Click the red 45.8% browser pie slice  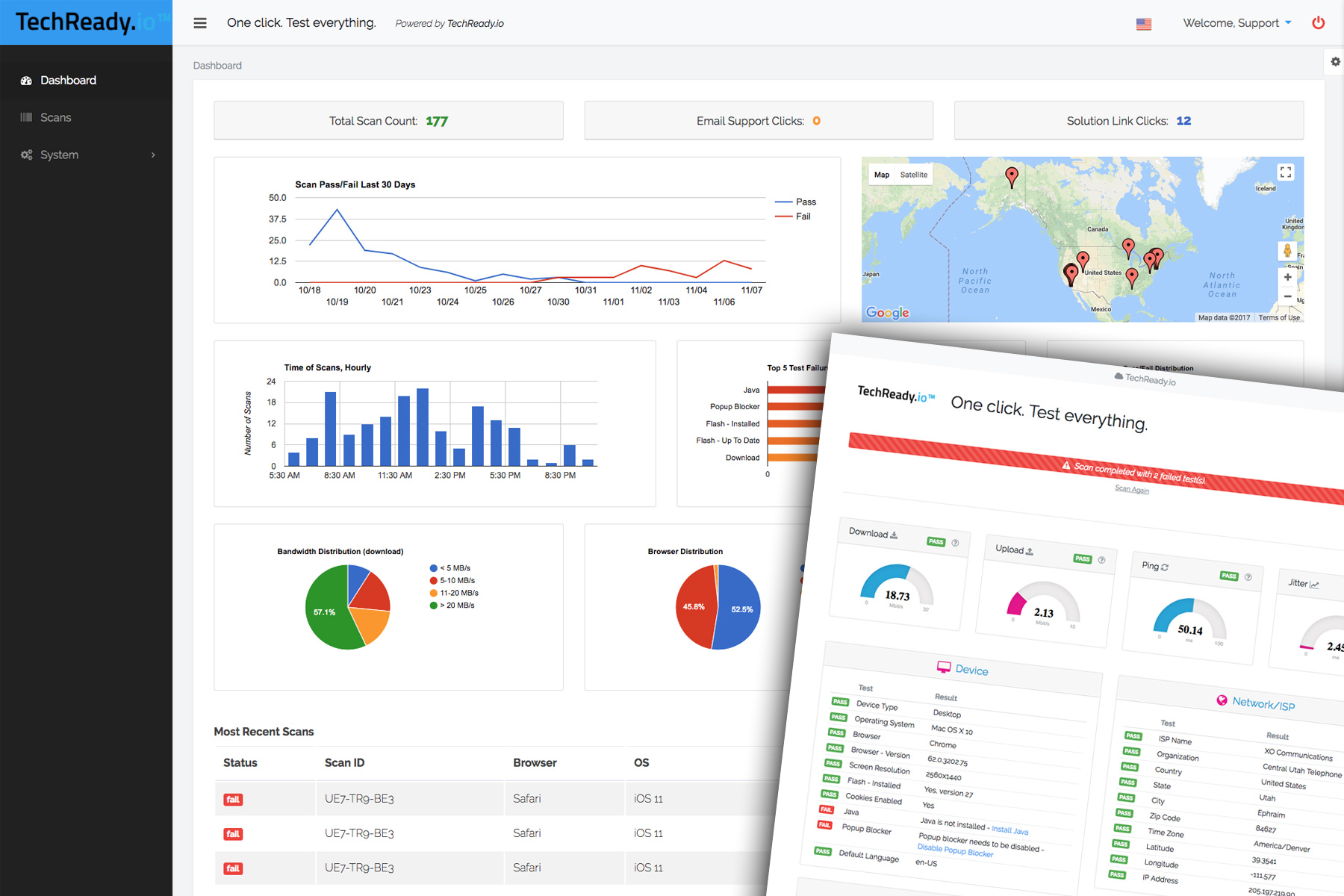(x=696, y=606)
